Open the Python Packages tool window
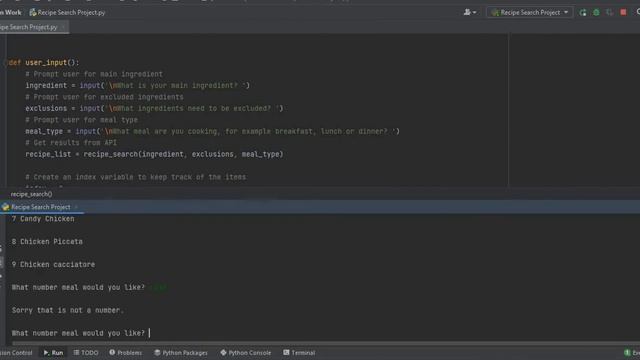The height and width of the screenshot is (360, 640). coord(181,353)
